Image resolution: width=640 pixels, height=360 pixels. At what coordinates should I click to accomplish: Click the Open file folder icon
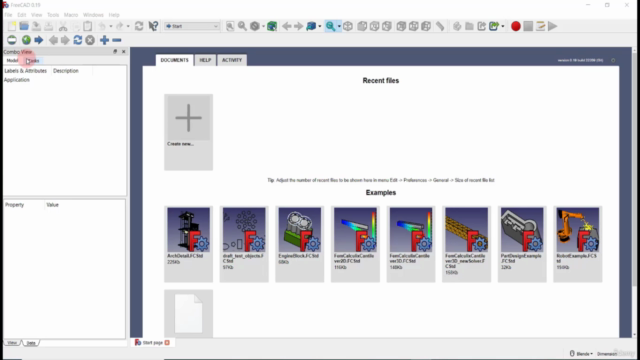point(24,26)
